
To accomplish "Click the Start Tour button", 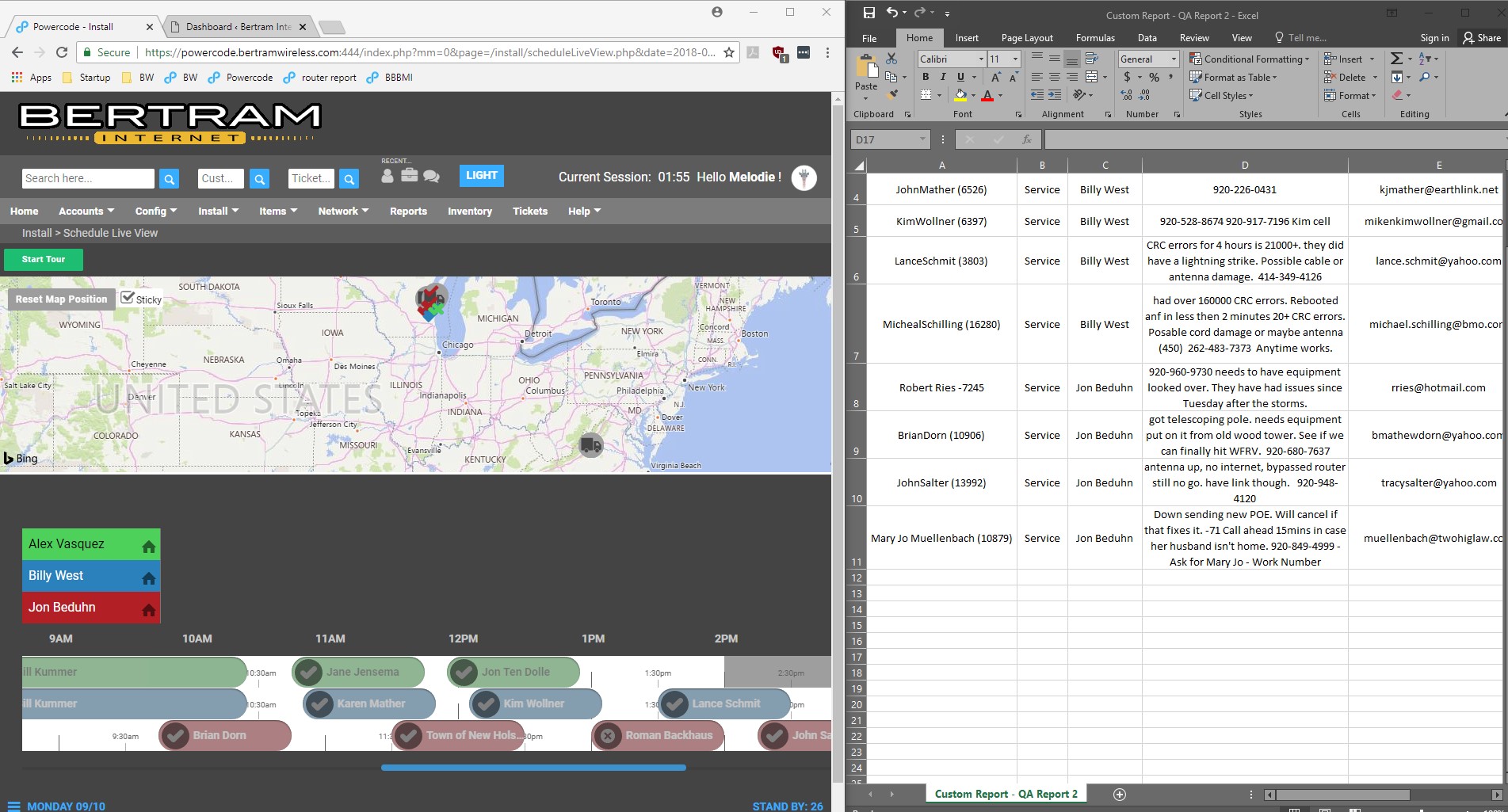I will 44,259.
